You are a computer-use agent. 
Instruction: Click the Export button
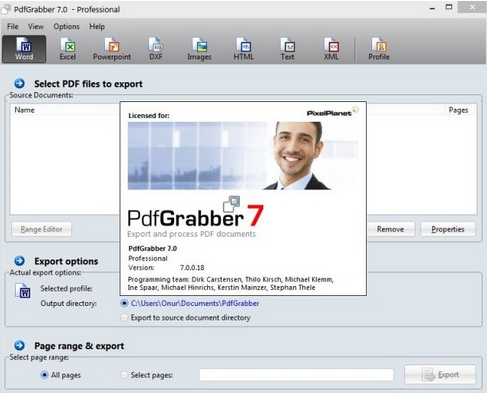(x=440, y=375)
